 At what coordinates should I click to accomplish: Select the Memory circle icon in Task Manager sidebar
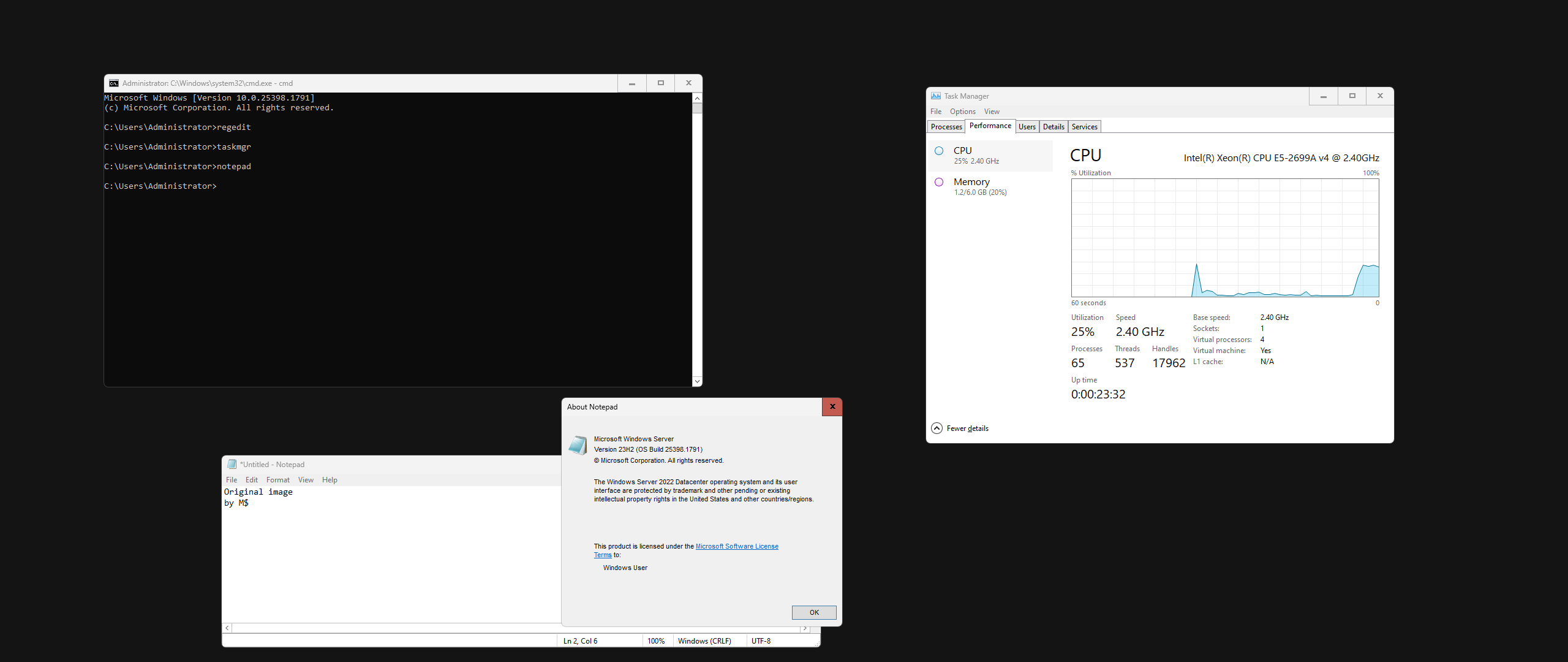tap(939, 182)
